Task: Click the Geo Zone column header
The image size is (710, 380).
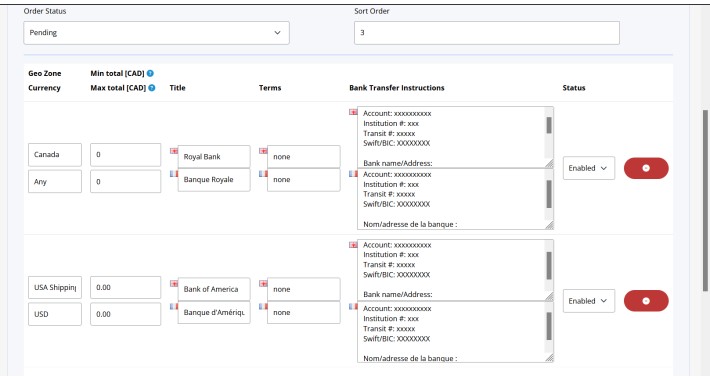Action: click(44, 73)
